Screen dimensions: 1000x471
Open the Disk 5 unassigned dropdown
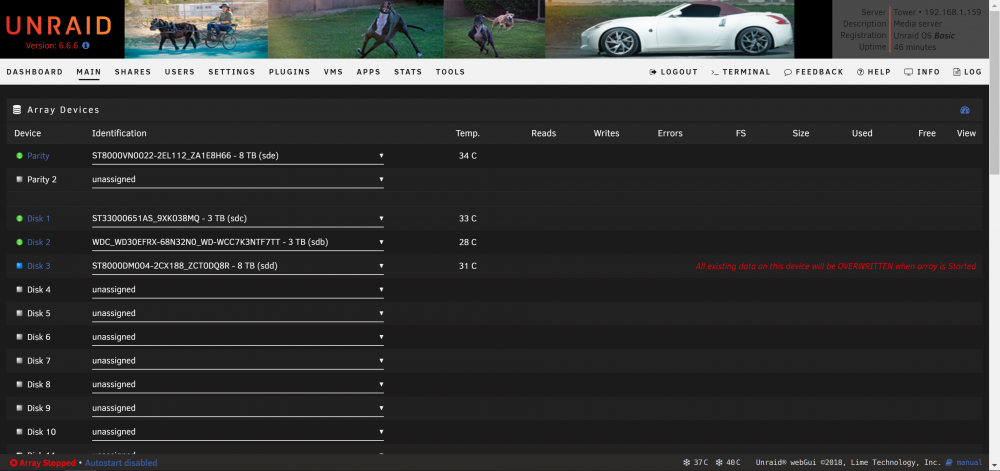pyautogui.click(x=238, y=313)
